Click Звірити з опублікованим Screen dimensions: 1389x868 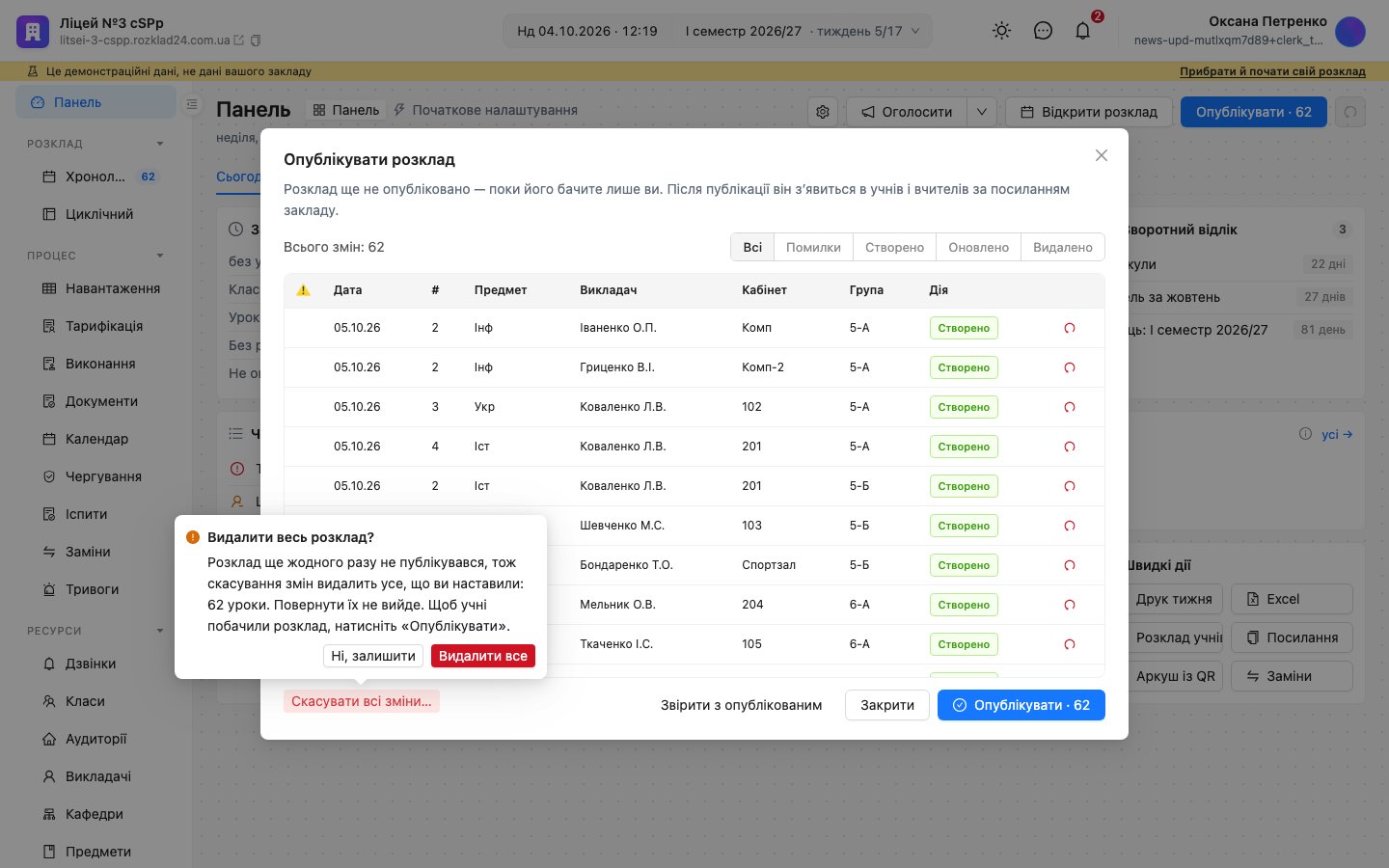[742, 705]
